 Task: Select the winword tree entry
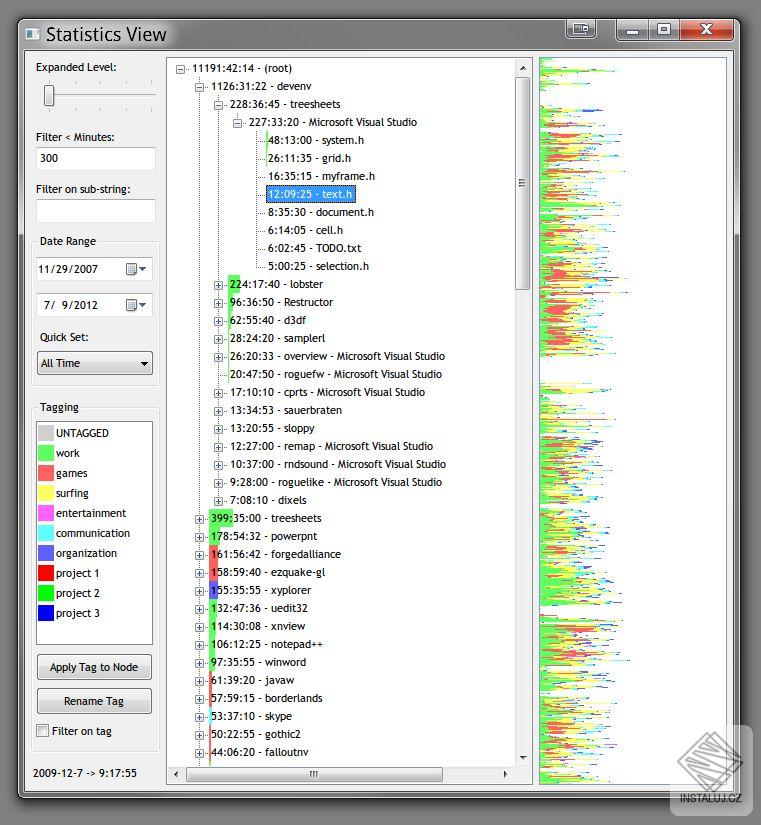click(258, 662)
